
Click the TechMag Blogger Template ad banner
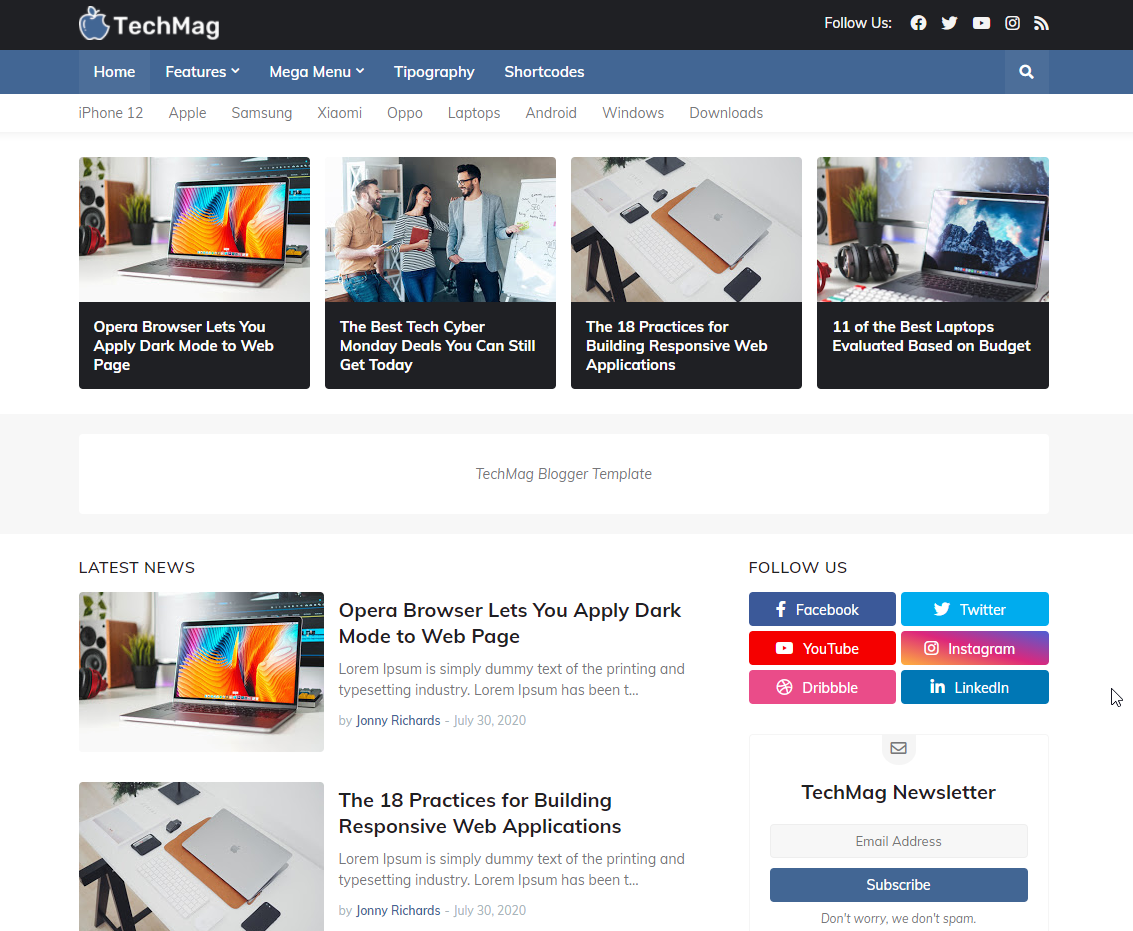click(x=564, y=474)
